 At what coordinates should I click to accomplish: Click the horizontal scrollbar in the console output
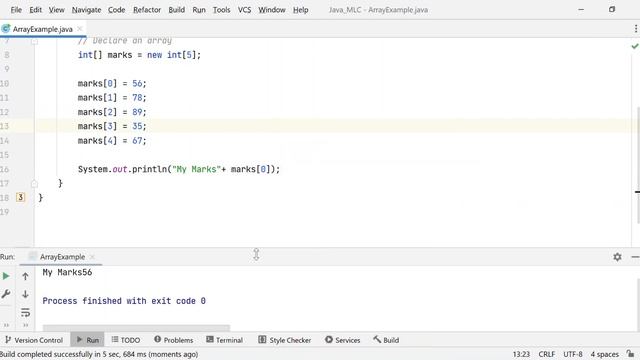pyautogui.click(x=136, y=328)
